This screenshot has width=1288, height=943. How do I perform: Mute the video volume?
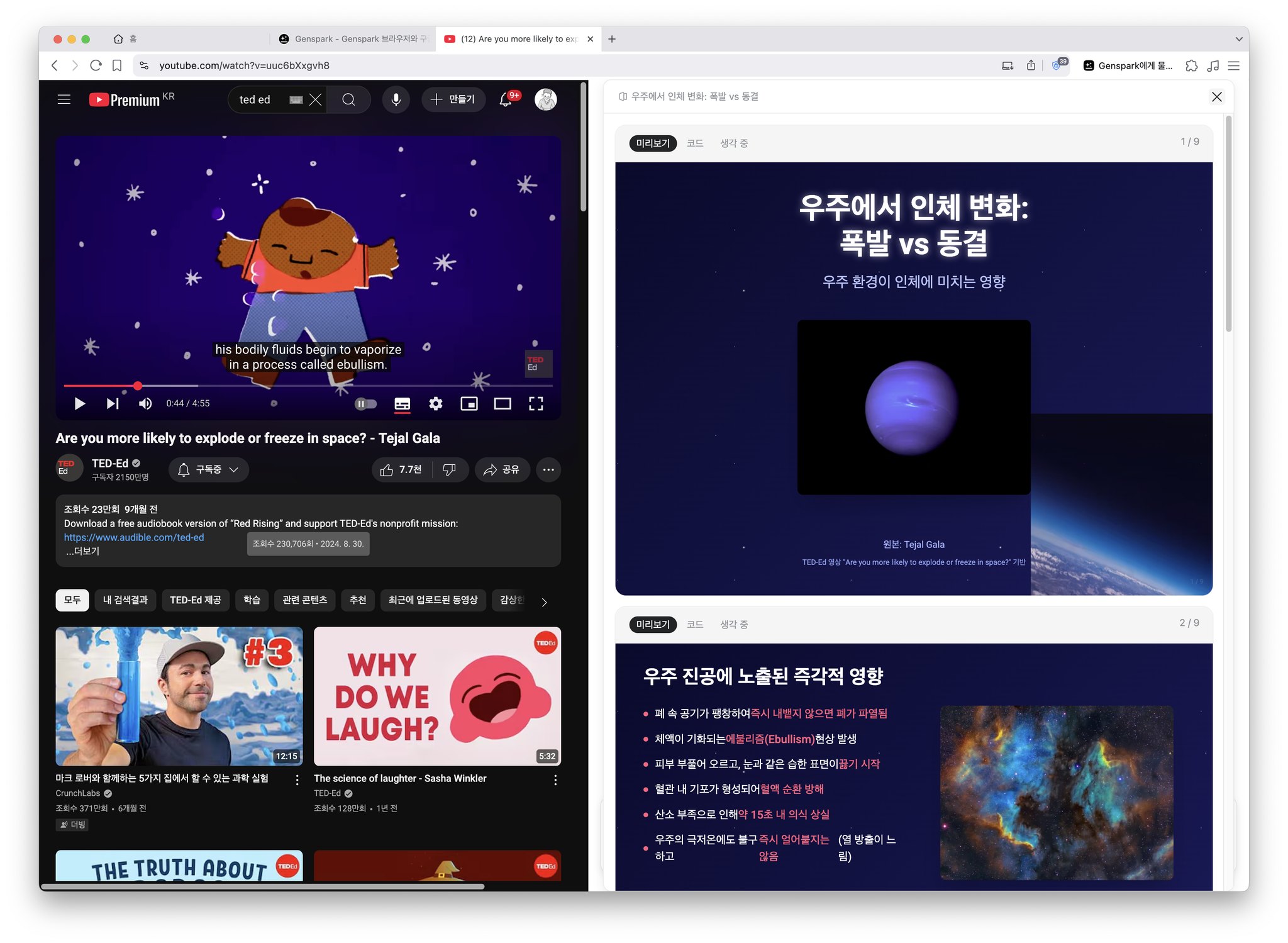(145, 403)
